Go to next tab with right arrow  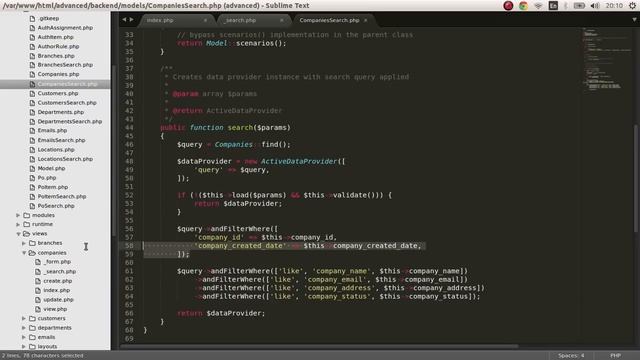[131, 20]
